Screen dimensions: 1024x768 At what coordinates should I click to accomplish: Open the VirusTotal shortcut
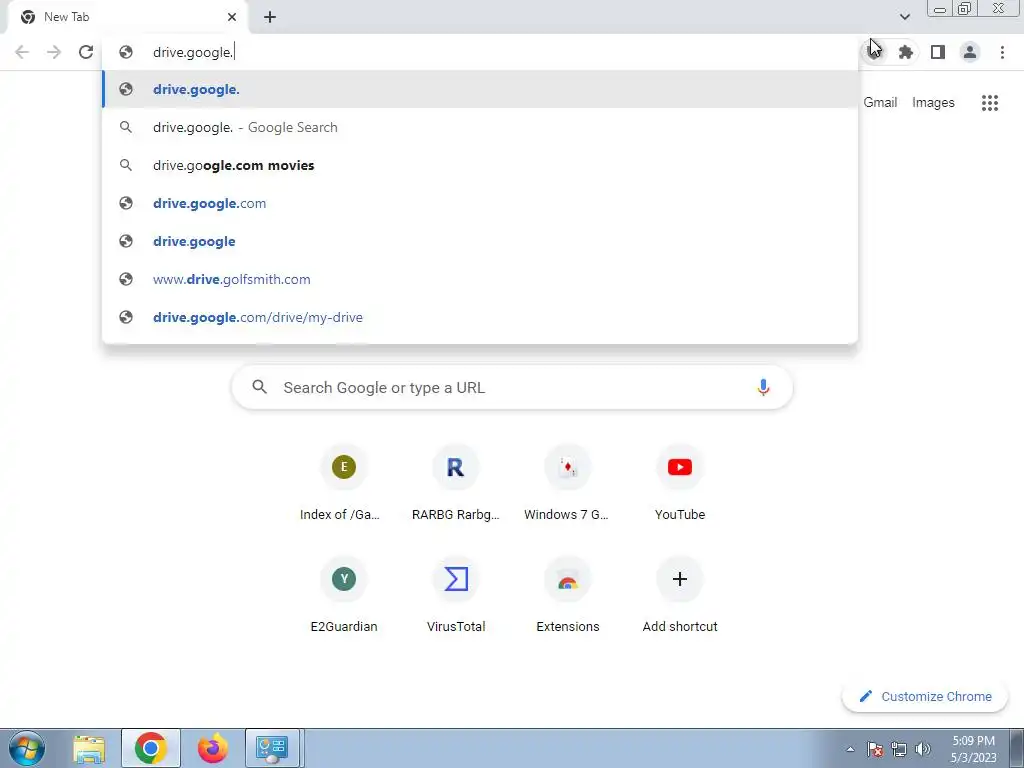pyautogui.click(x=456, y=596)
